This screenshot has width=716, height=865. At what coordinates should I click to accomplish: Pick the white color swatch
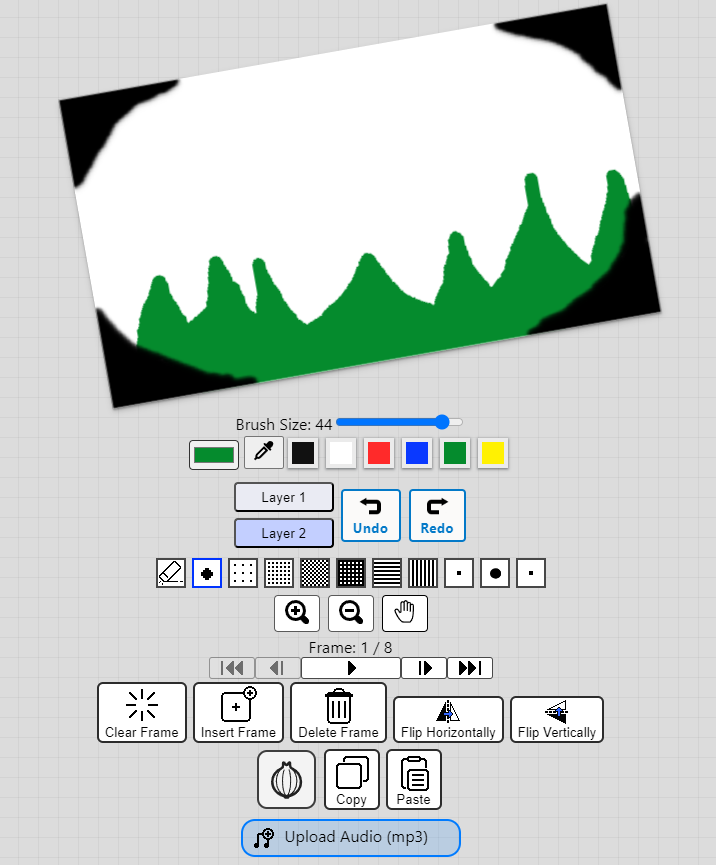click(x=341, y=453)
